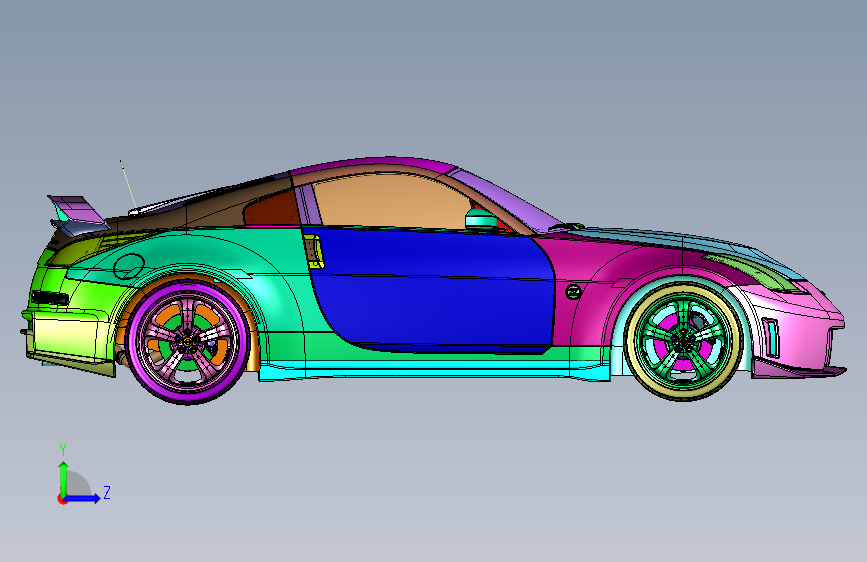Screen dimensions: 867x562
Task: Select the circular fuel filler cap
Action: (129, 267)
